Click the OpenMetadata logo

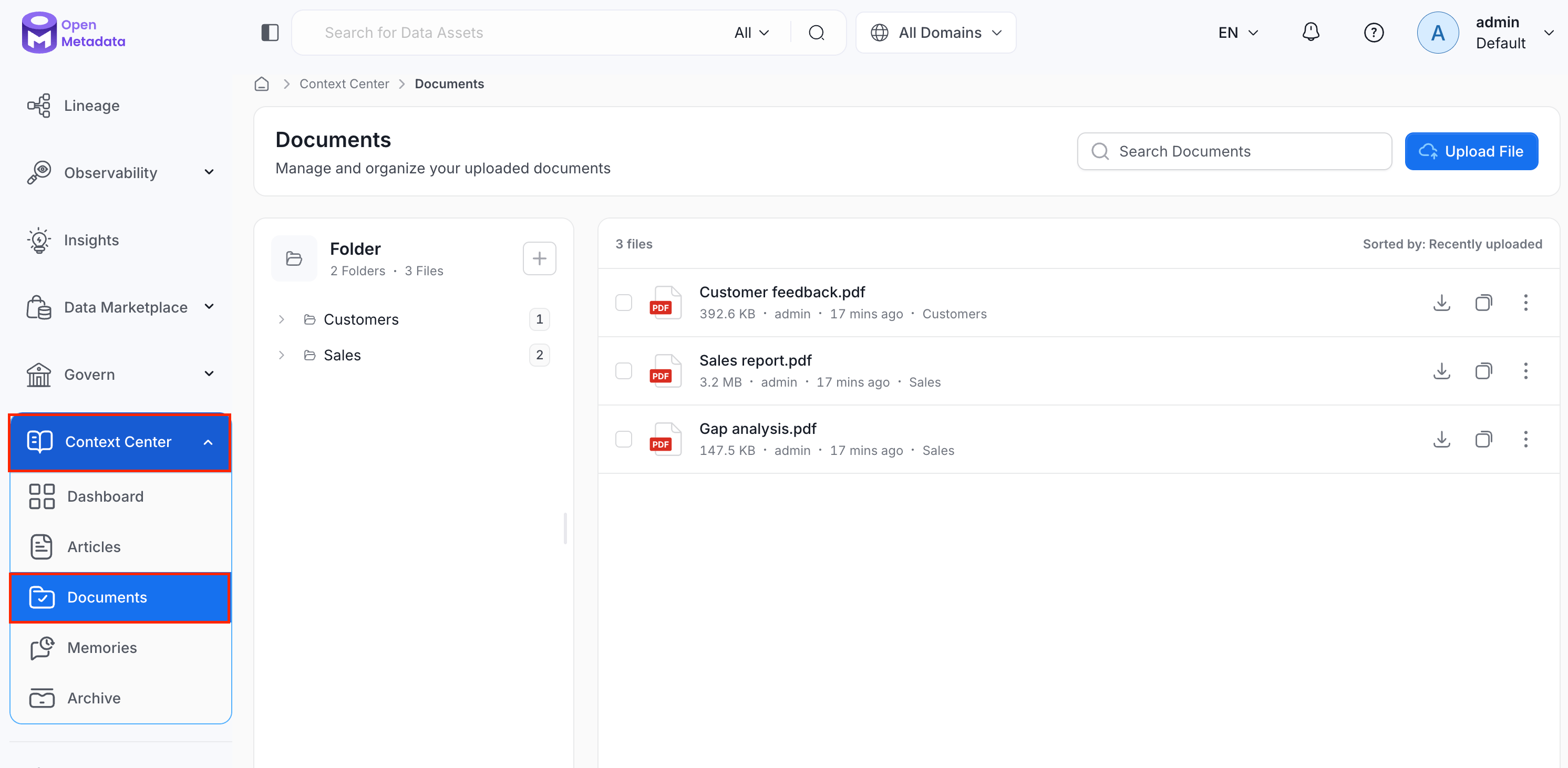74,33
